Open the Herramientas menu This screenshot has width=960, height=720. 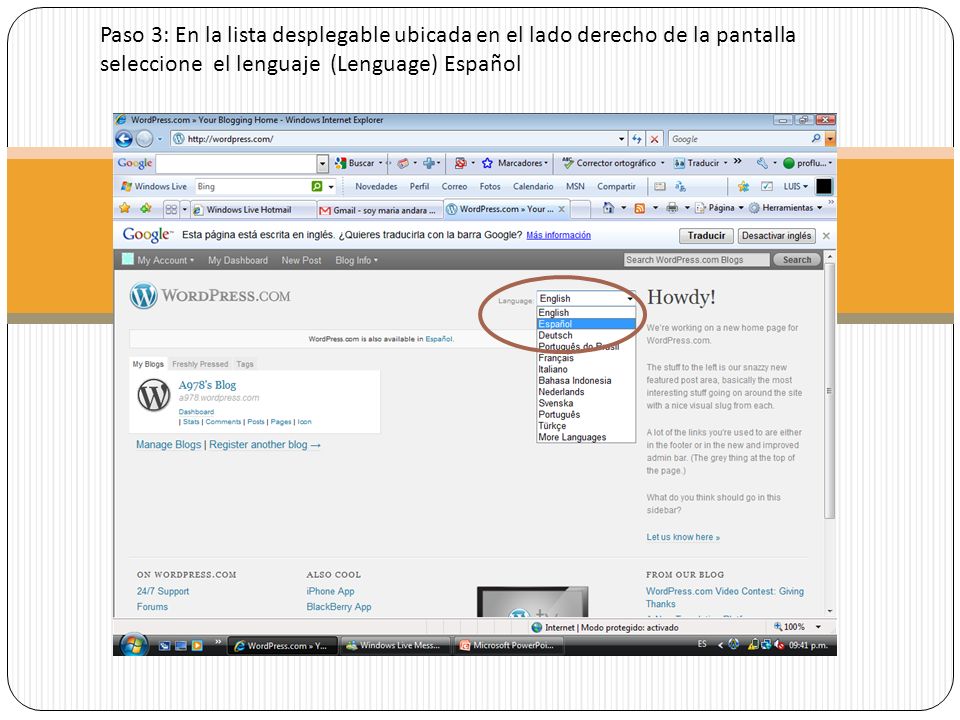pyautogui.click(x=786, y=208)
